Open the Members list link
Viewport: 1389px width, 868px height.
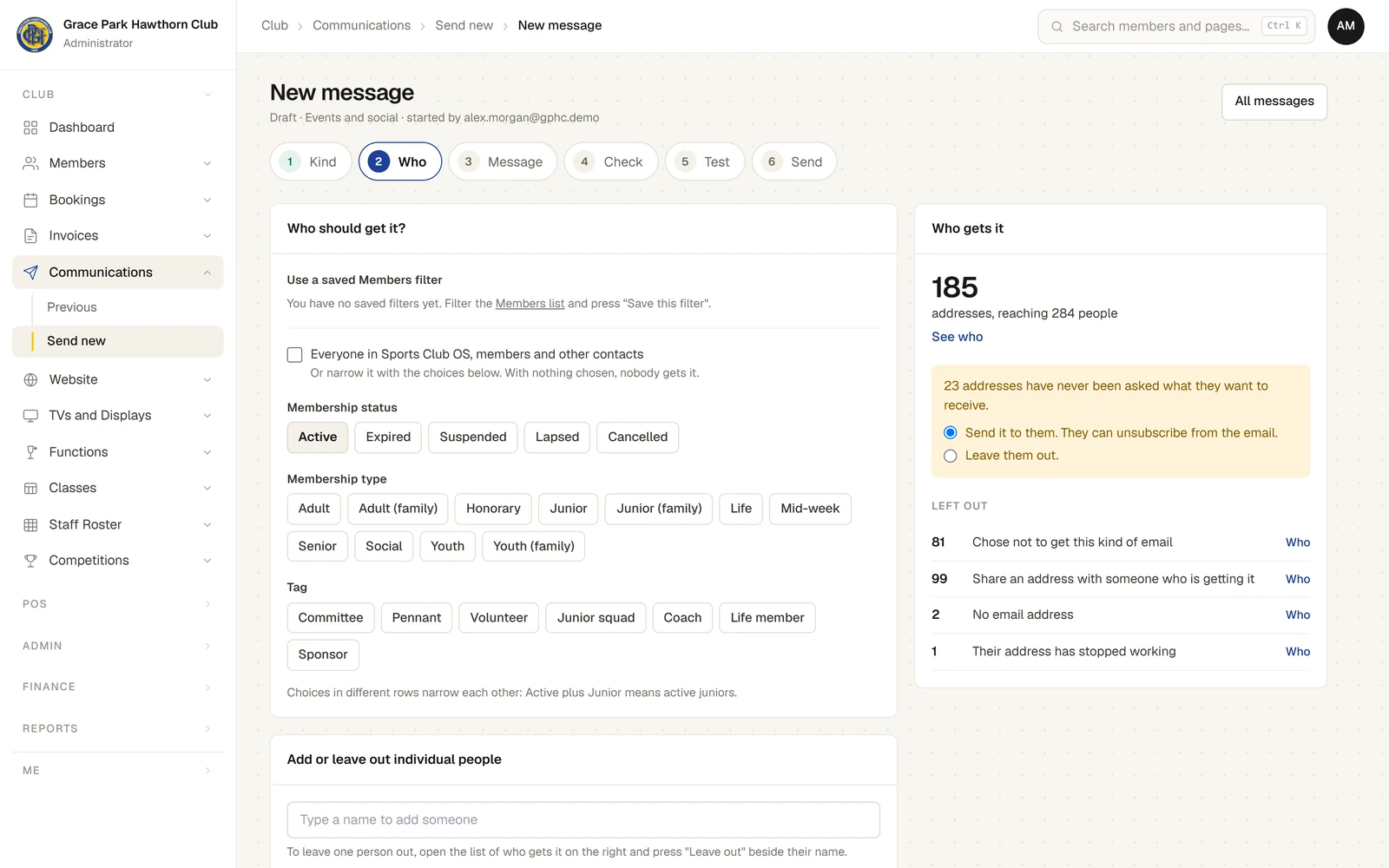coord(530,304)
